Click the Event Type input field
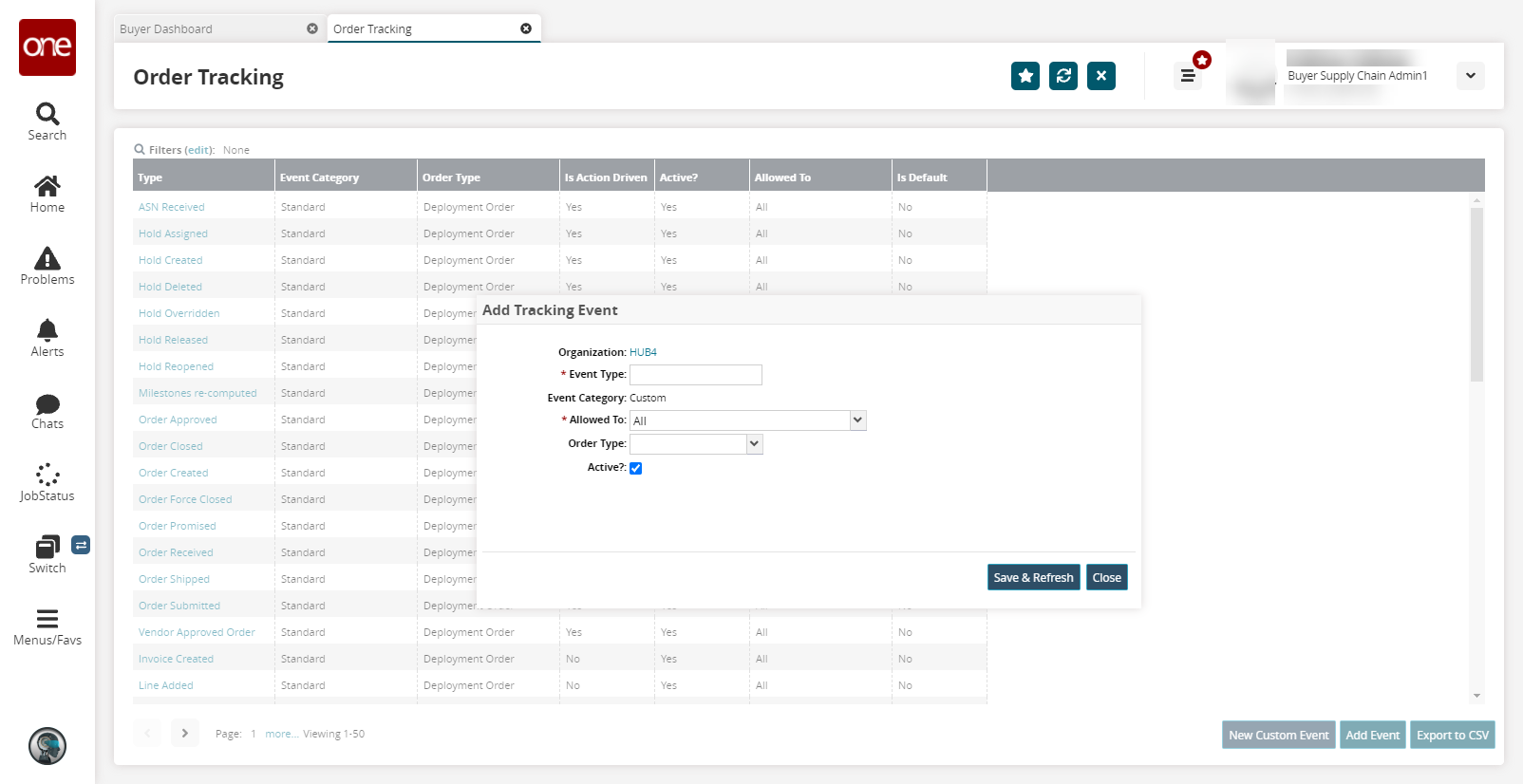1523x784 pixels. 696,375
